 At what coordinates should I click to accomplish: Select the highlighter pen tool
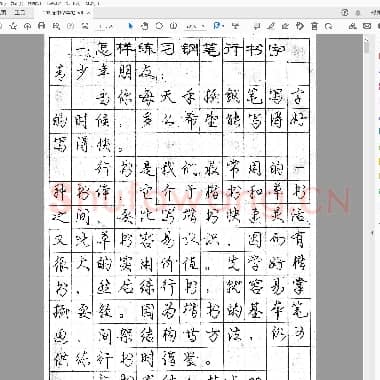click(271, 26)
